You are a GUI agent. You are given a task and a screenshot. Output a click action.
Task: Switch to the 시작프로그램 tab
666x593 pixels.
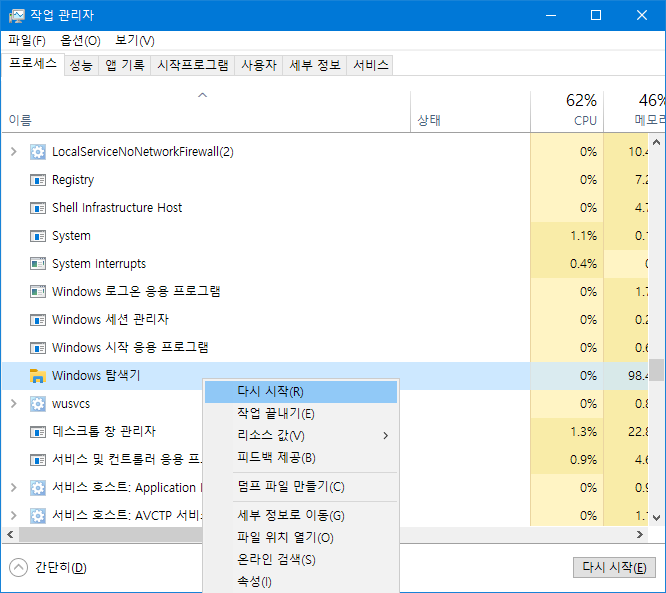click(x=192, y=65)
